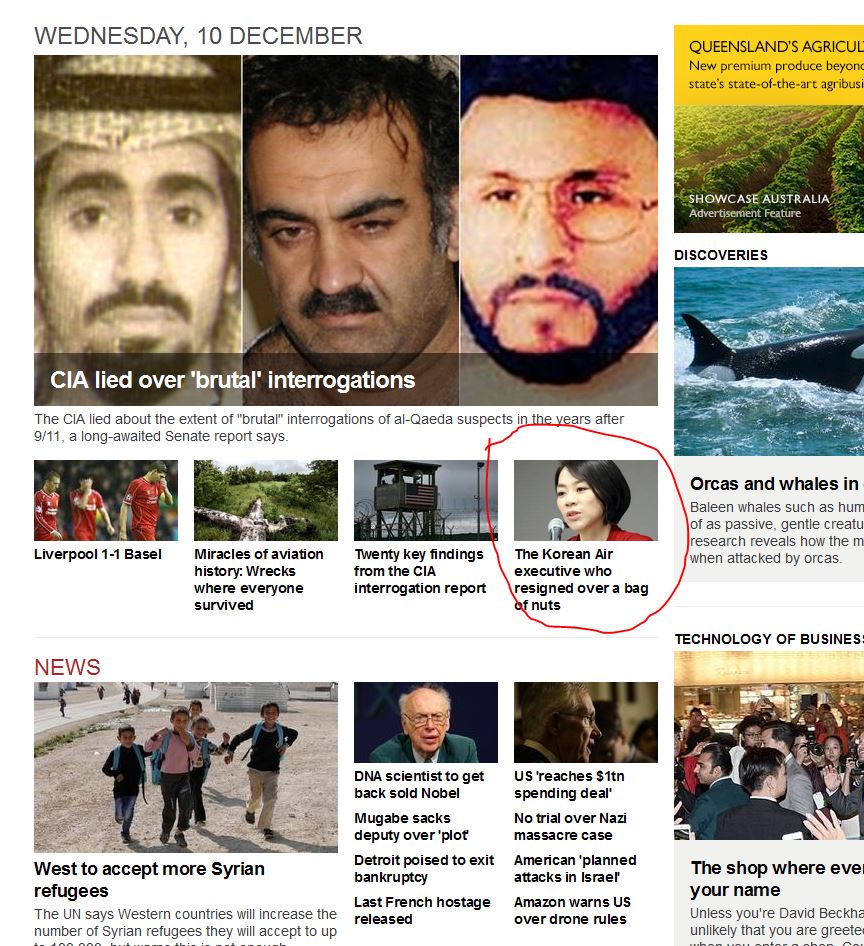864x946 pixels.
Task: Open 'US reaches $1tn spending deal' link
Action: coord(569,784)
